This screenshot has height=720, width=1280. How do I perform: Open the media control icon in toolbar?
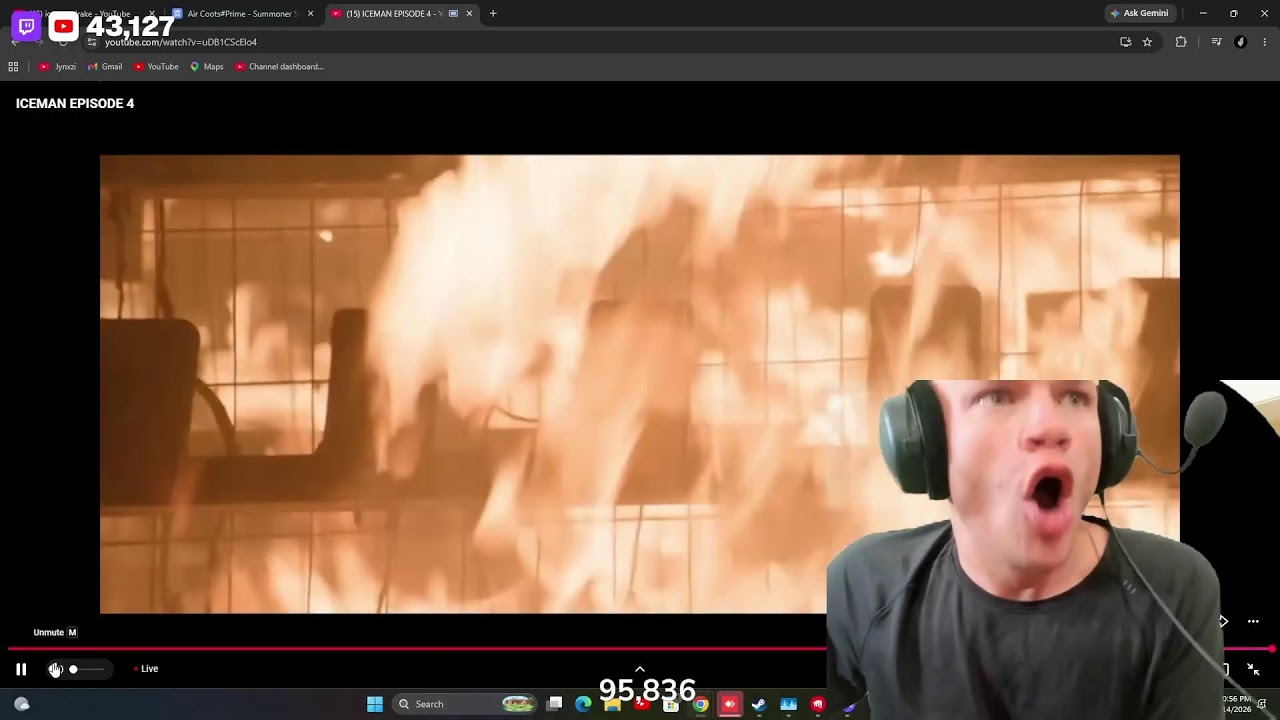[x=1216, y=42]
